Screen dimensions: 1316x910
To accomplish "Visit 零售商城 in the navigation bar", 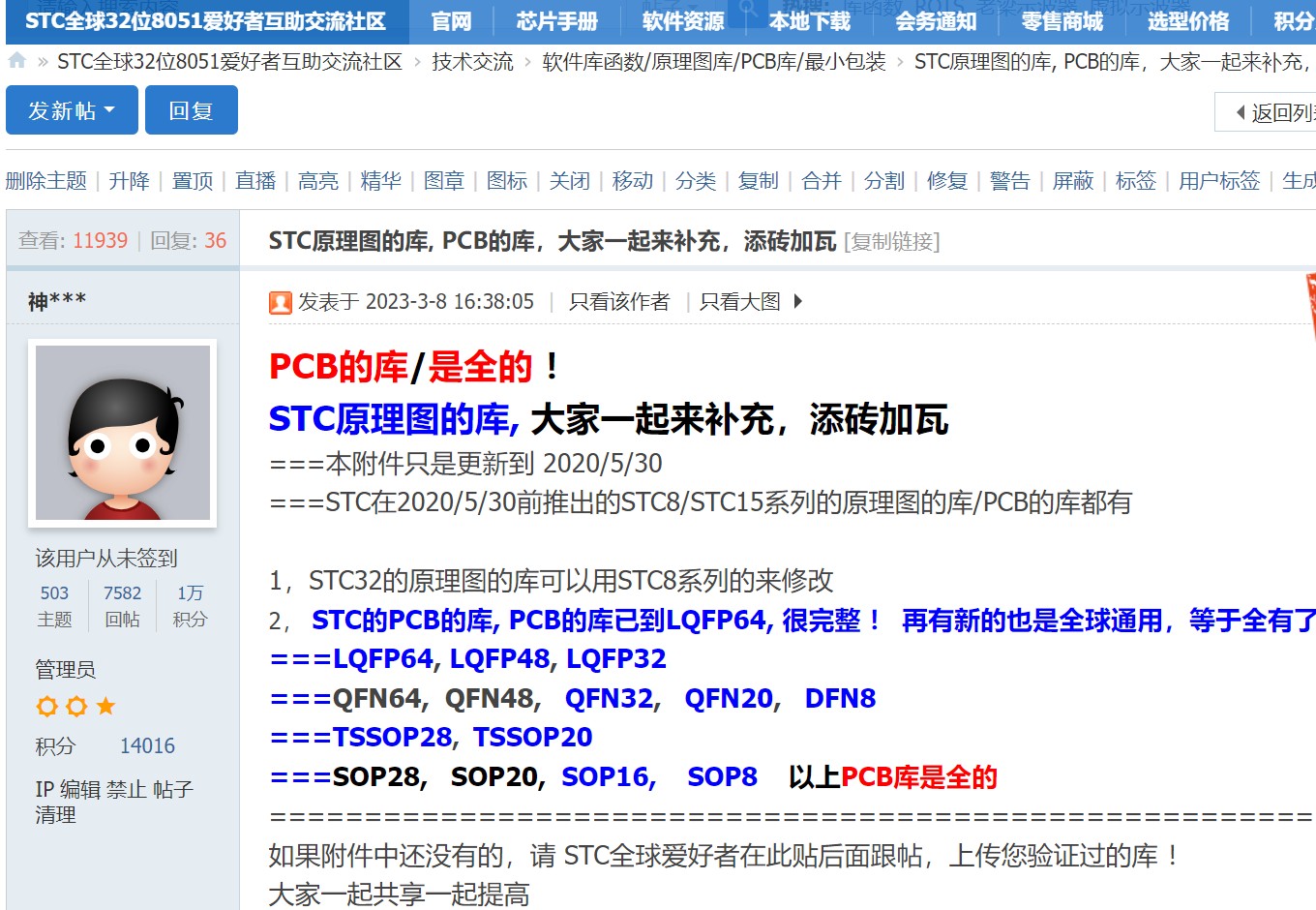I will pyautogui.click(x=1062, y=21).
